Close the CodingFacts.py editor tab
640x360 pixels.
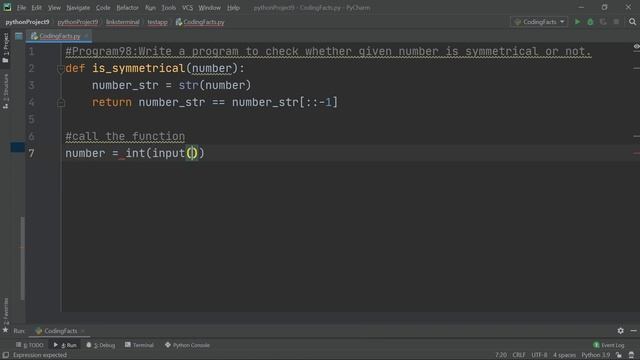click(86, 36)
